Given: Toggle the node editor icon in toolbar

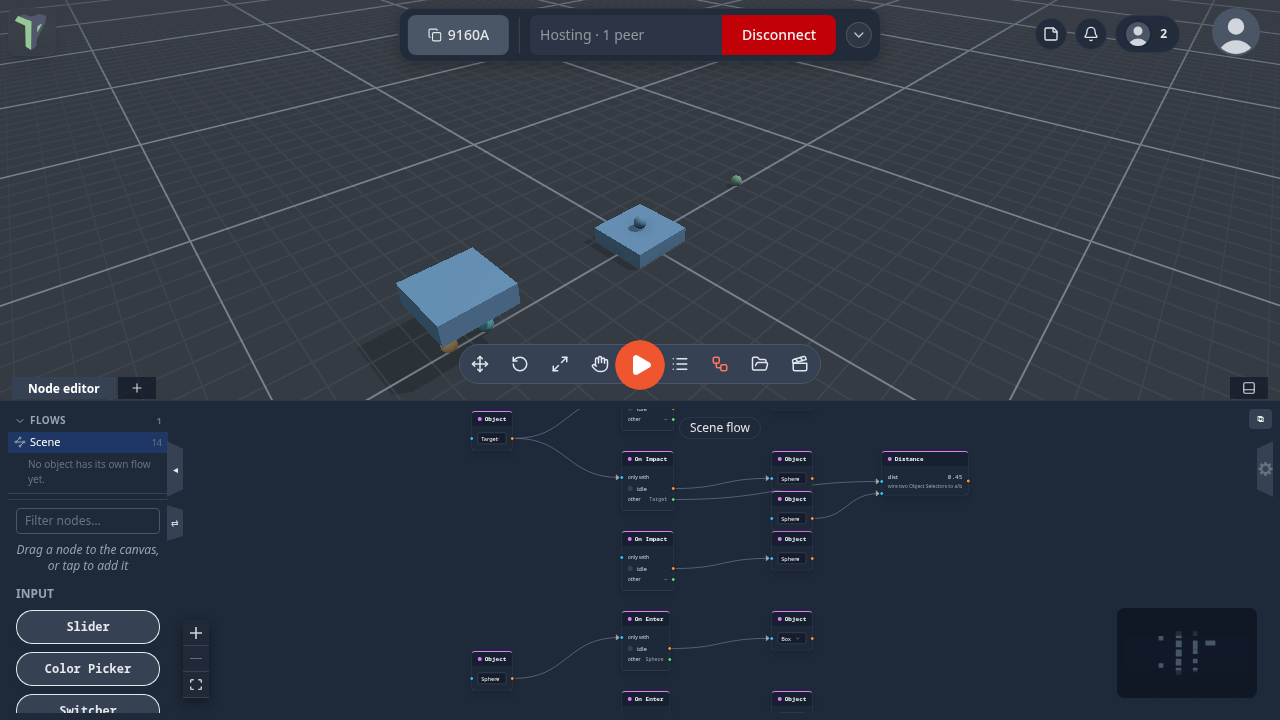Looking at the screenshot, I should [720, 364].
